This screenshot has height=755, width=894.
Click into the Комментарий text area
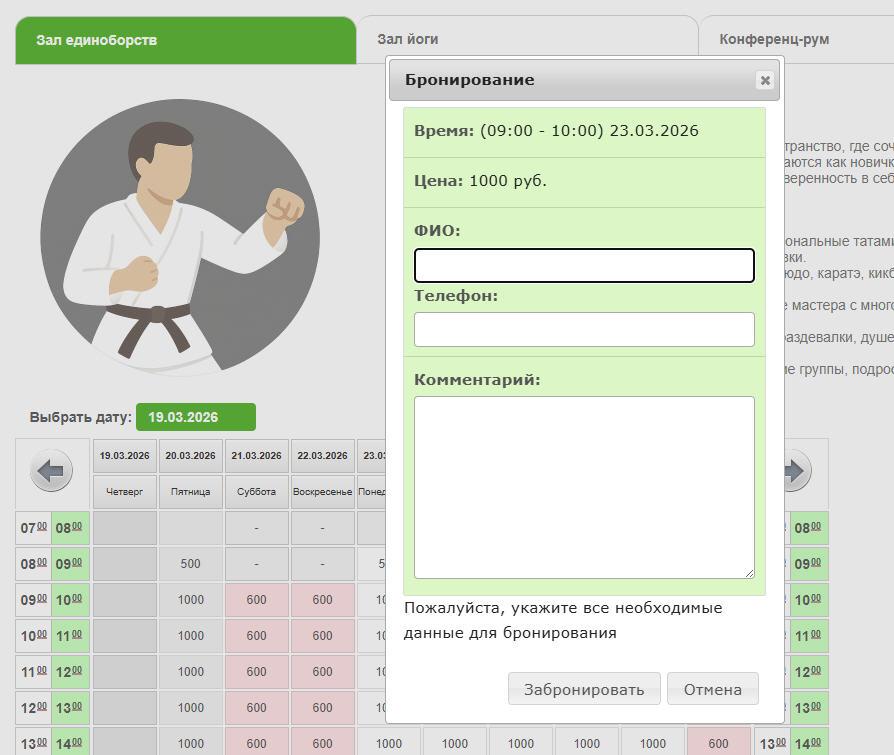click(584, 488)
